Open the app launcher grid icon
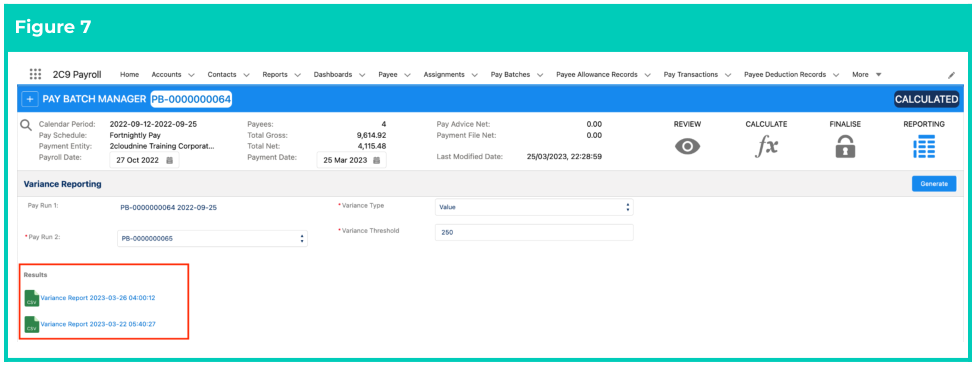The width and height of the screenshot is (976, 366). click(x=35, y=74)
